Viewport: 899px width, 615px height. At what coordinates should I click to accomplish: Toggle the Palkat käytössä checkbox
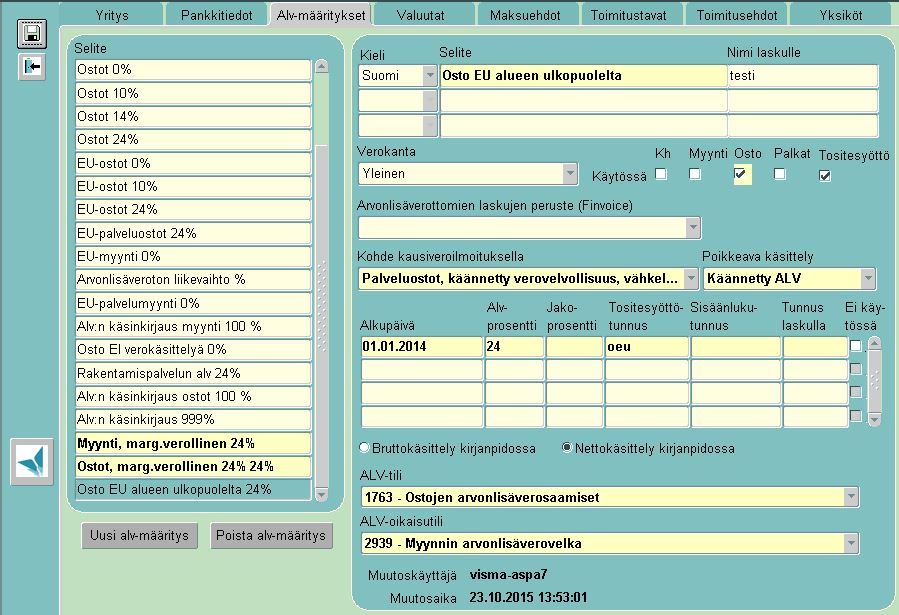pyautogui.click(x=780, y=174)
